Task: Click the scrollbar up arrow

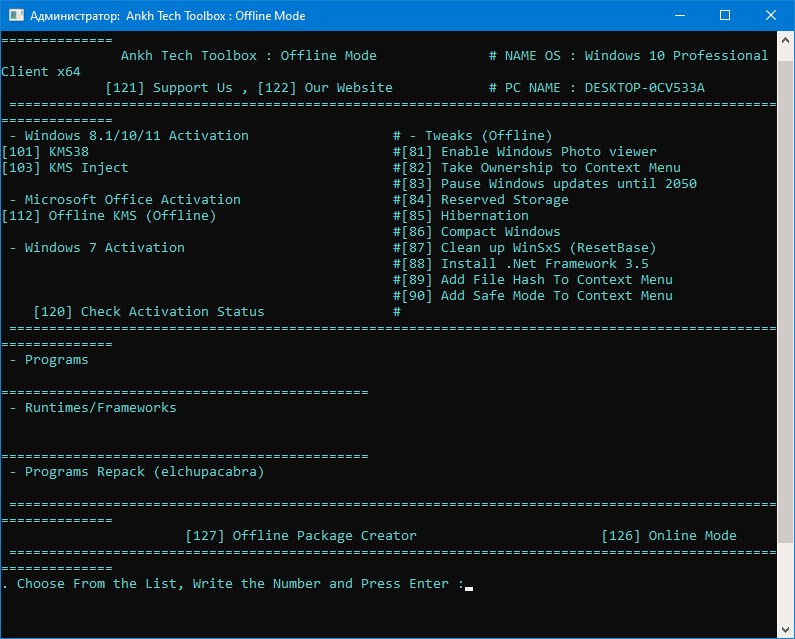Action: pos(786,41)
